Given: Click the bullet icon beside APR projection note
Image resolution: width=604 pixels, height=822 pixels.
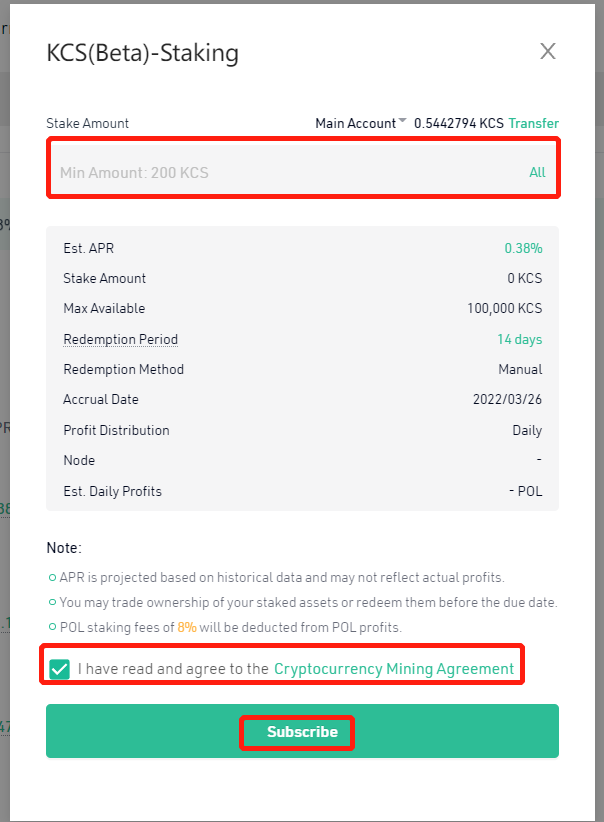Looking at the screenshot, I should 52,578.
